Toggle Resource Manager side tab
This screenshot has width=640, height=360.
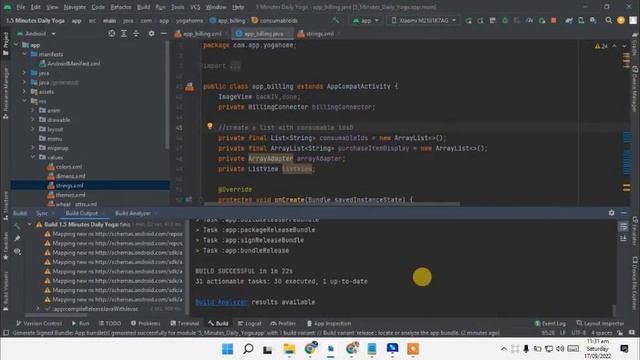(5, 93)
